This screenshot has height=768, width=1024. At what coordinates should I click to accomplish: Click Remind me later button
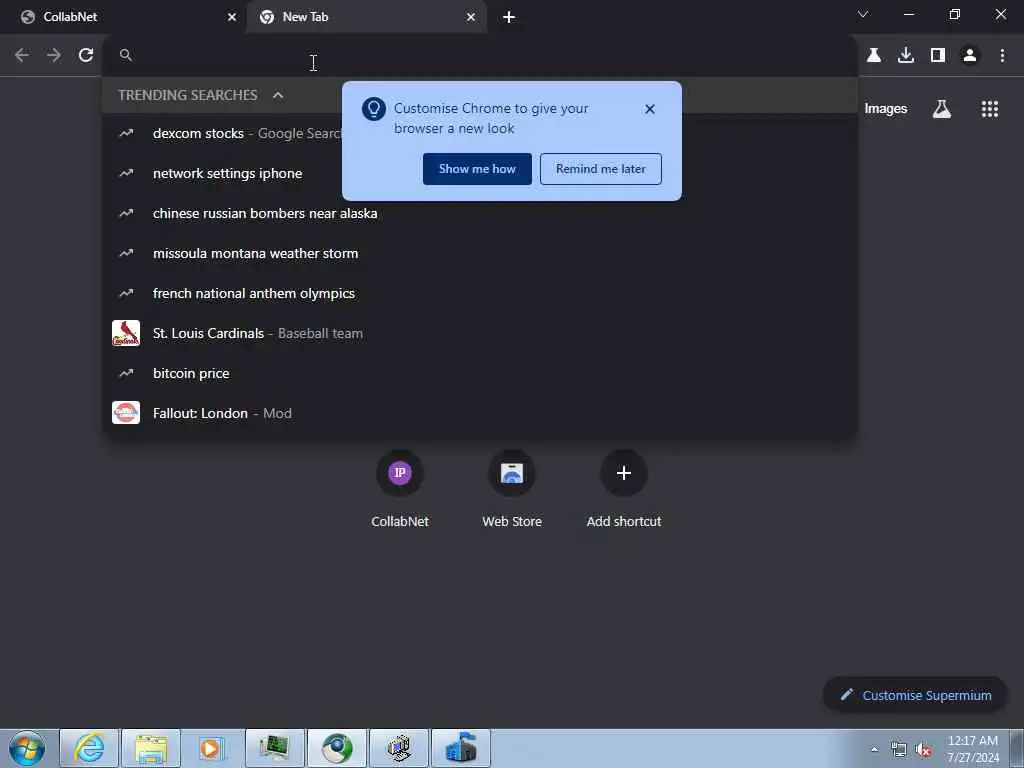601,169
